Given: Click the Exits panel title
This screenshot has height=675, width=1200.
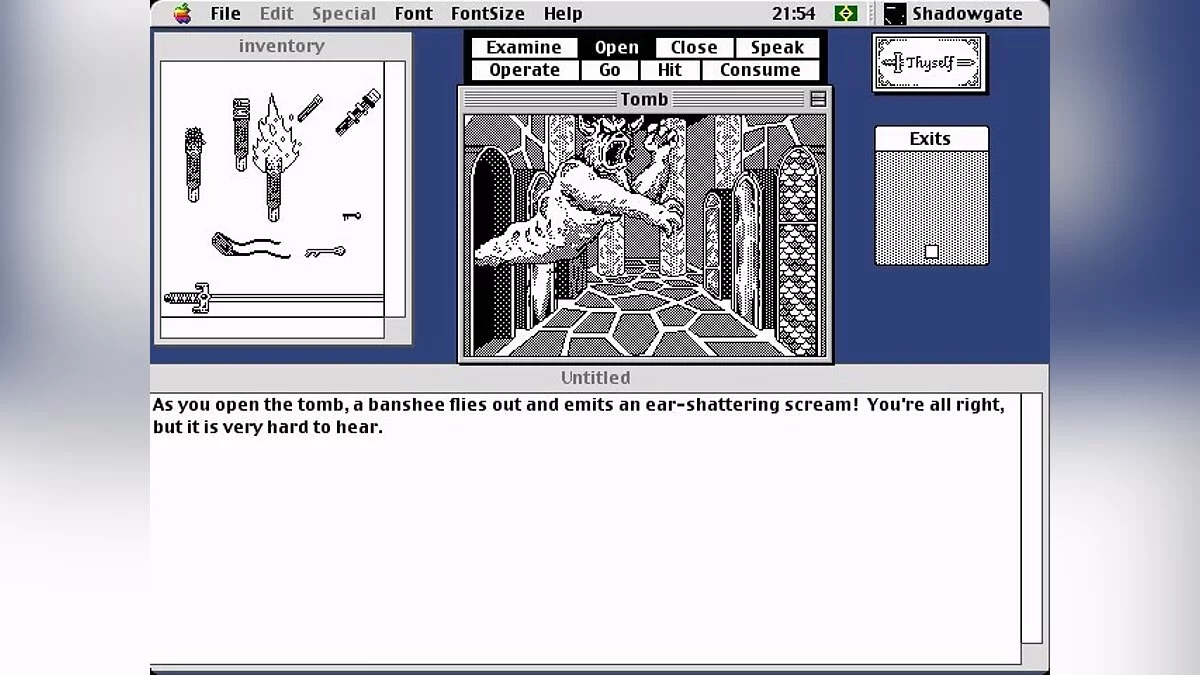Looking at the screenshot, I should tap(930, 139).
